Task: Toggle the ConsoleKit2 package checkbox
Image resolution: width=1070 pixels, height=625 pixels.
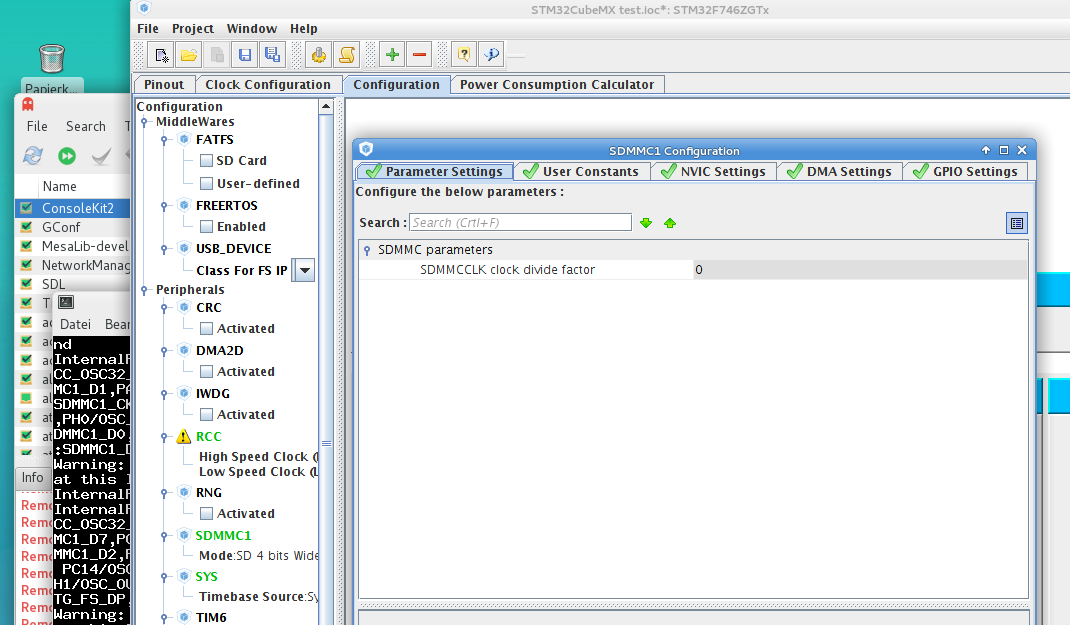Action: click(x=27, y=208)
